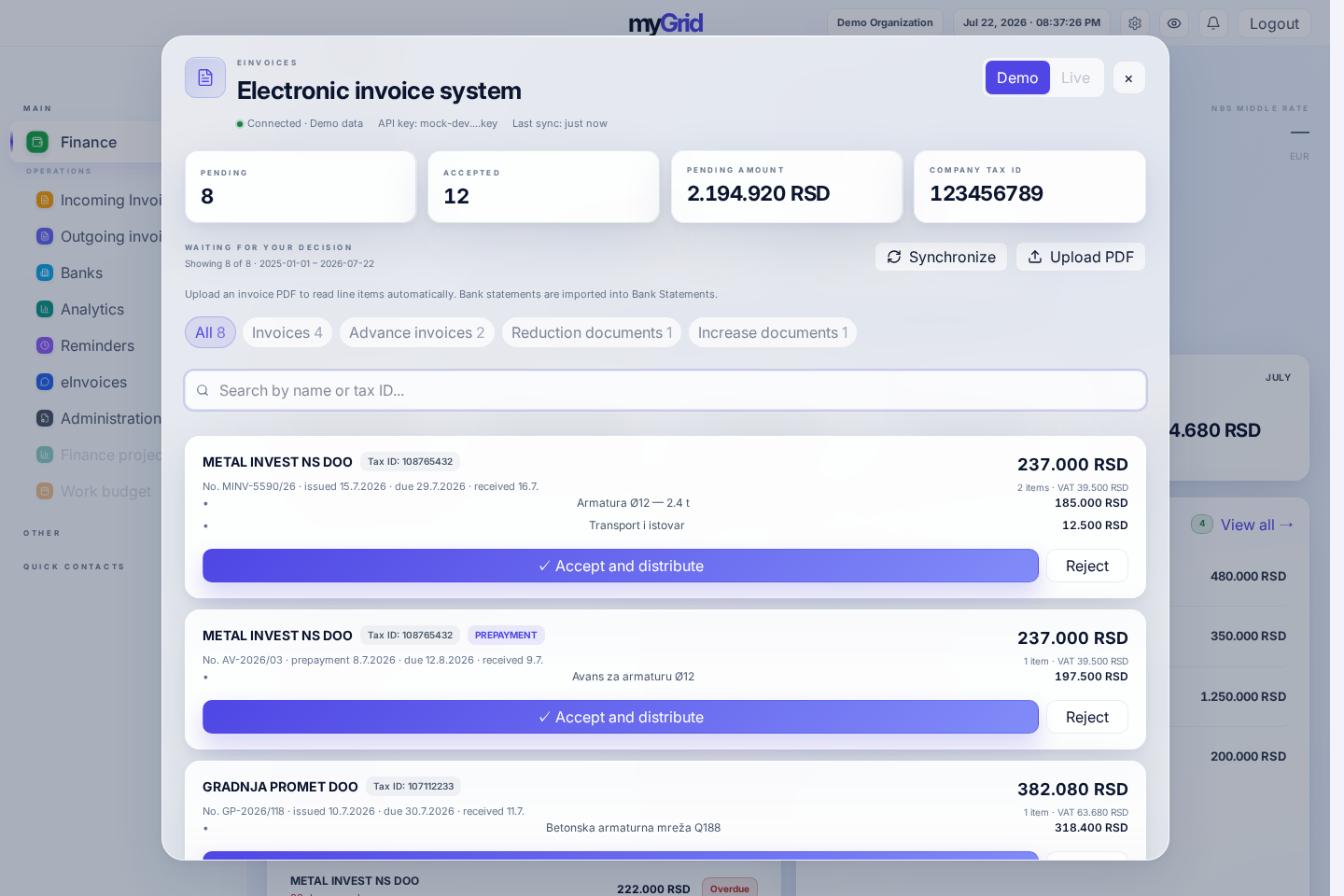Click the search magnifier icon
The image size is (1344, 896).
(x=203, y=390)
